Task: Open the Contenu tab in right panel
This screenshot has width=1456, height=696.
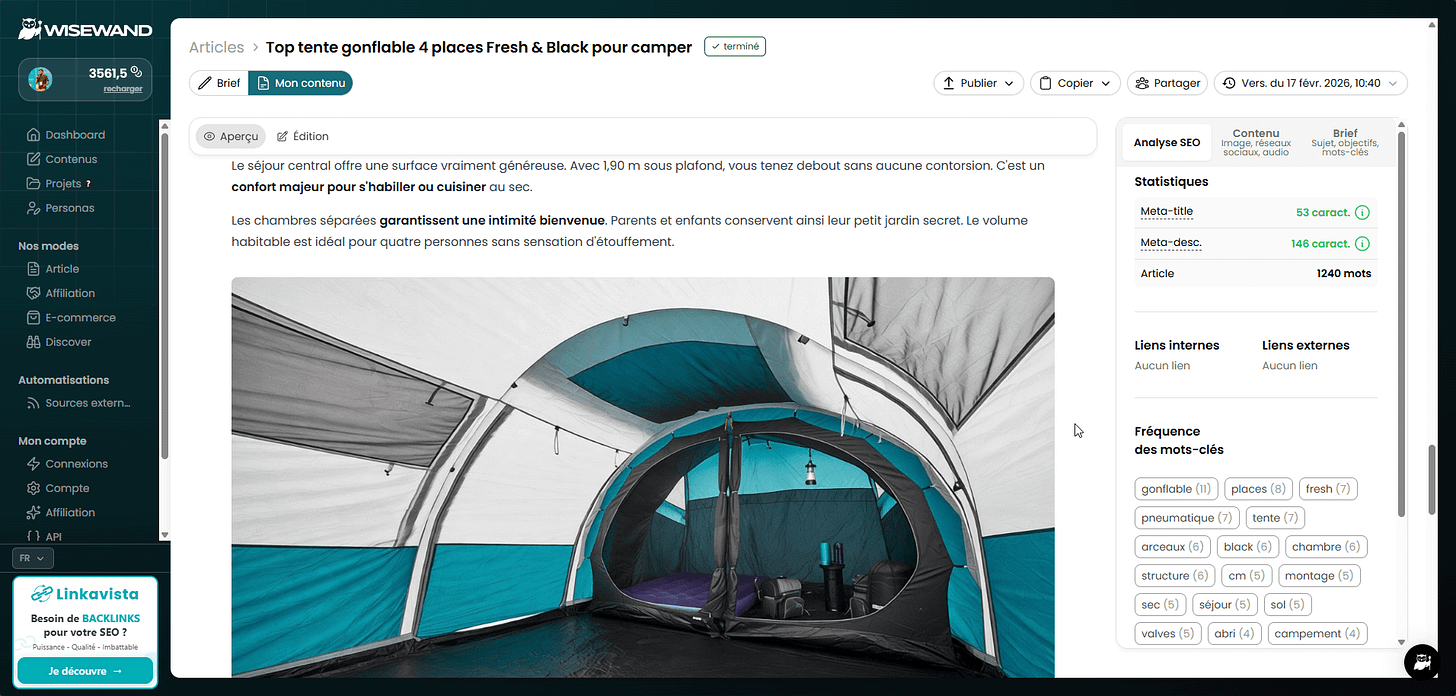Action: pos(1255,143)
